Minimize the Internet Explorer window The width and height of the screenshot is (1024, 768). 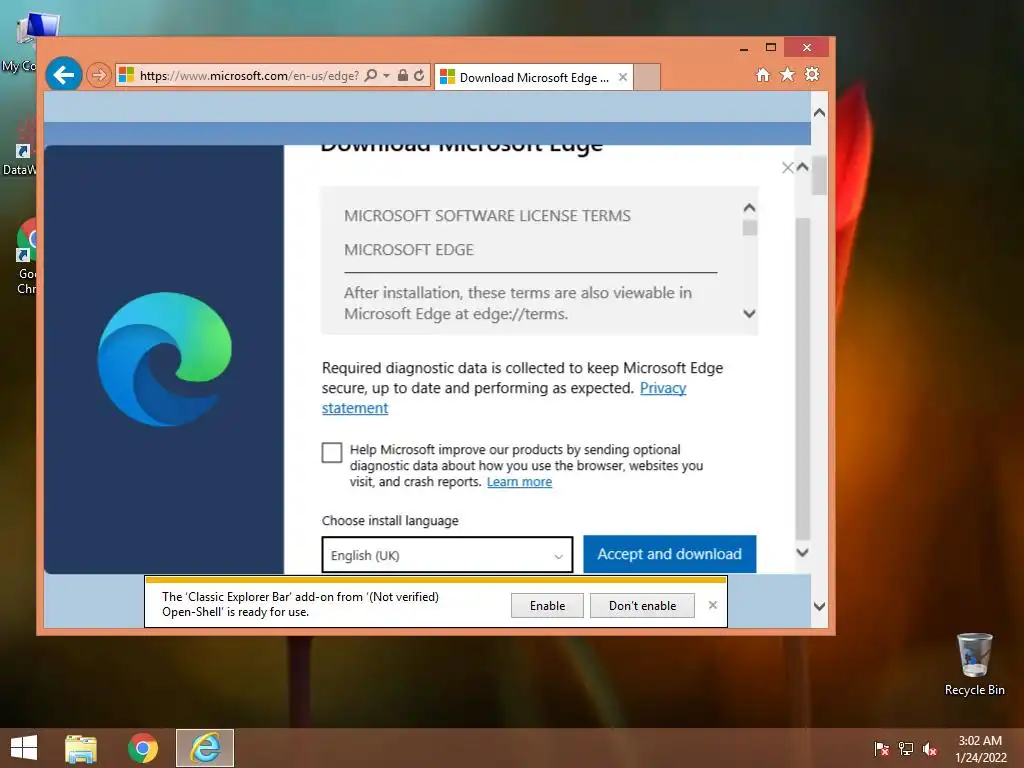click(744, 48)
